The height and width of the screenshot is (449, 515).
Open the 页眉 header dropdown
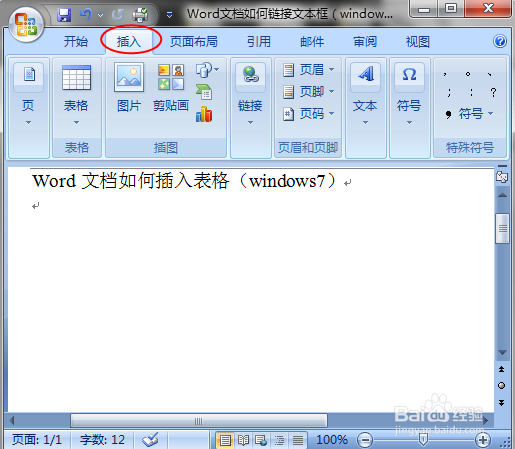(332, 70)
